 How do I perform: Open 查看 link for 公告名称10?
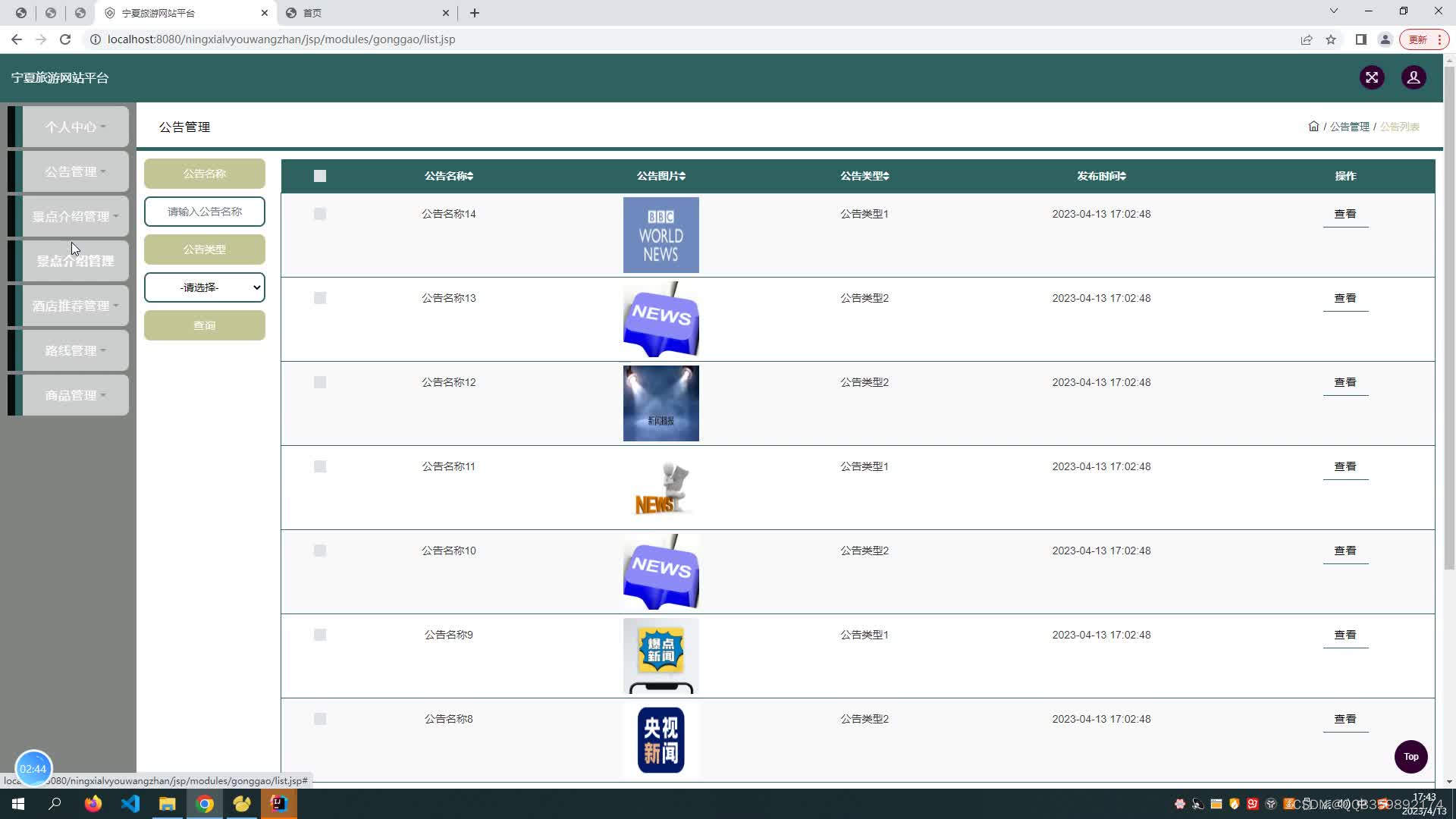[x=1345, y=551]
